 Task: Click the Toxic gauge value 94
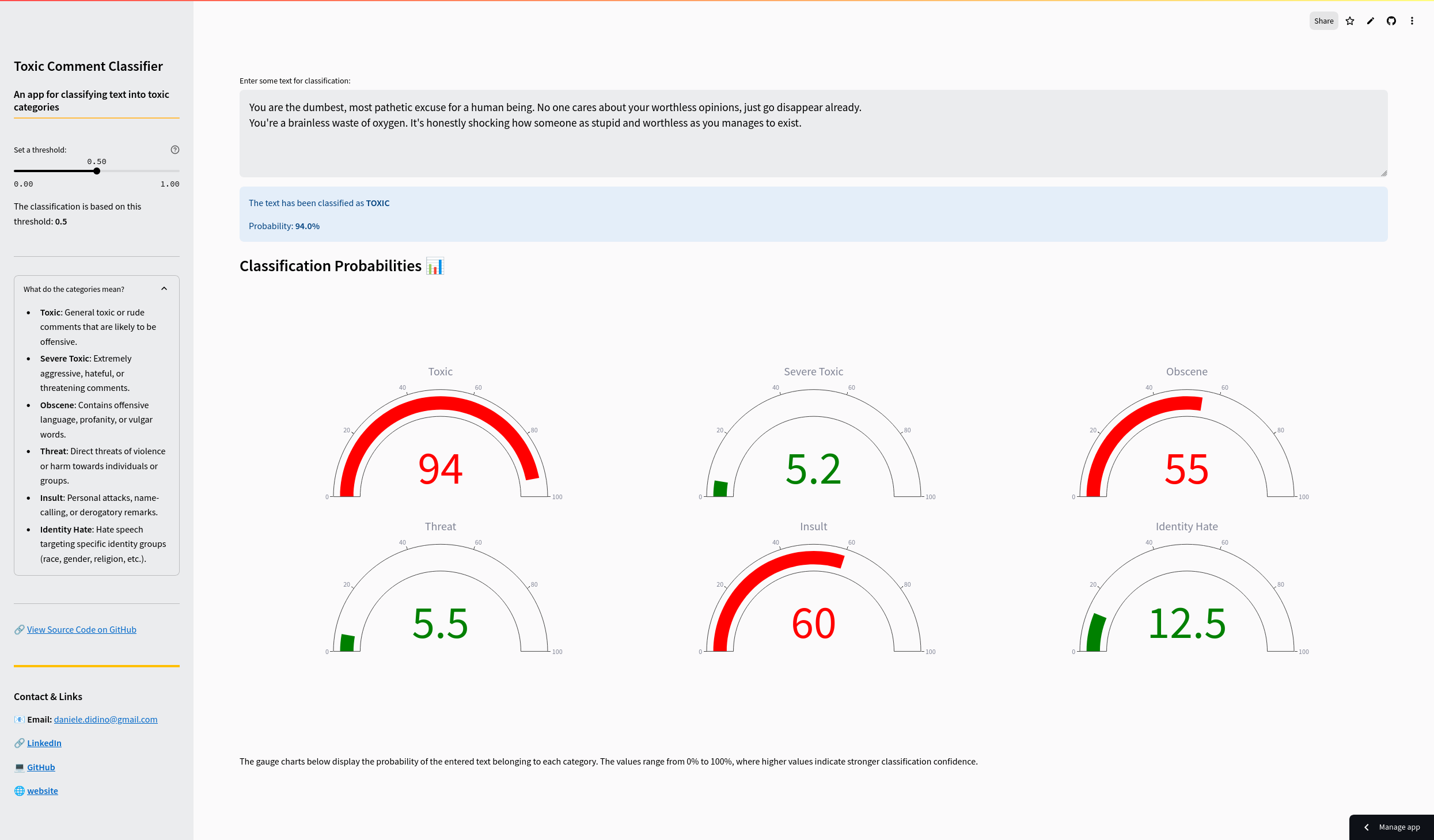(x=441, y=469)
